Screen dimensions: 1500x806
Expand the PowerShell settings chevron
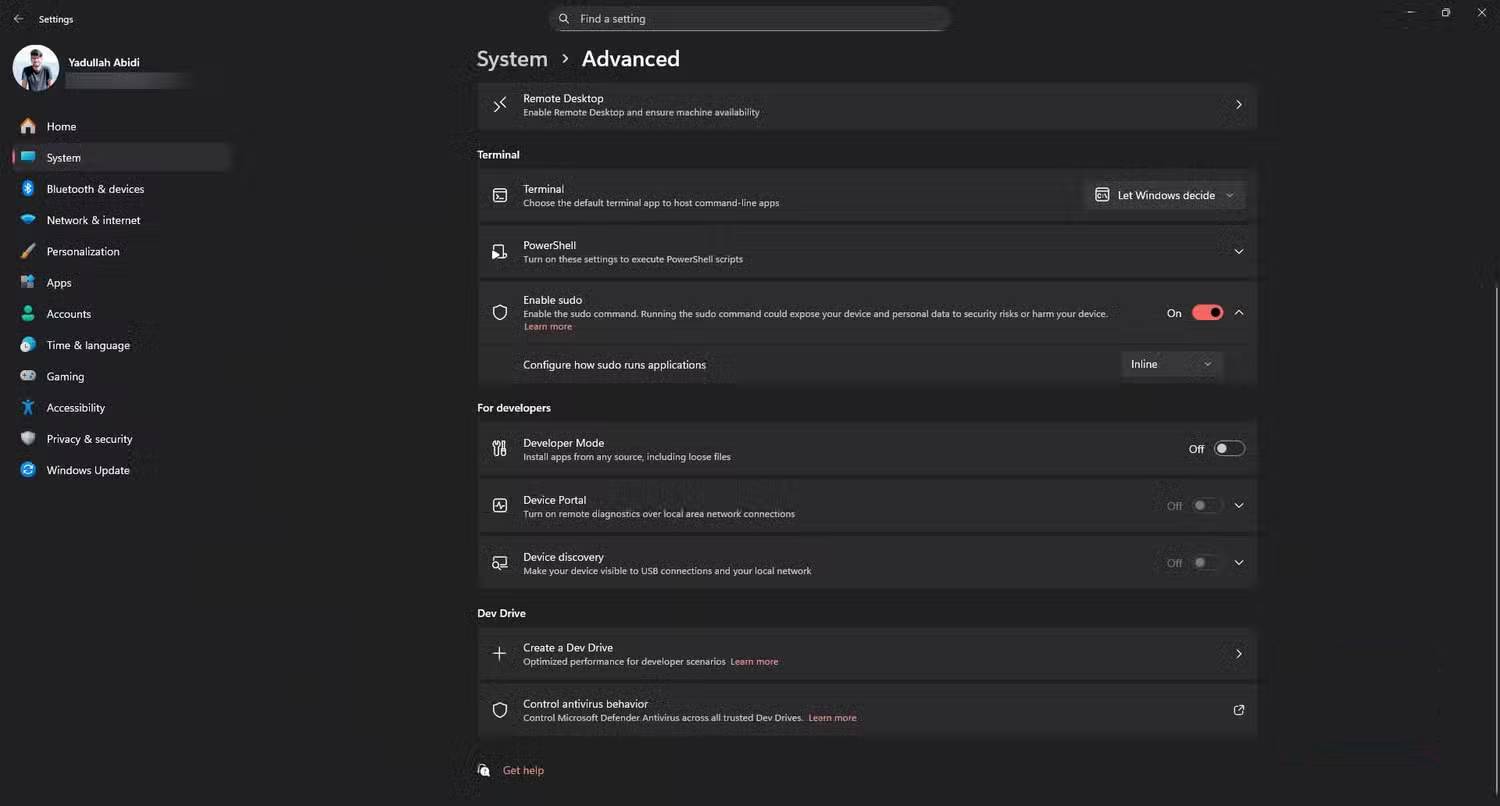[1239, 252]
